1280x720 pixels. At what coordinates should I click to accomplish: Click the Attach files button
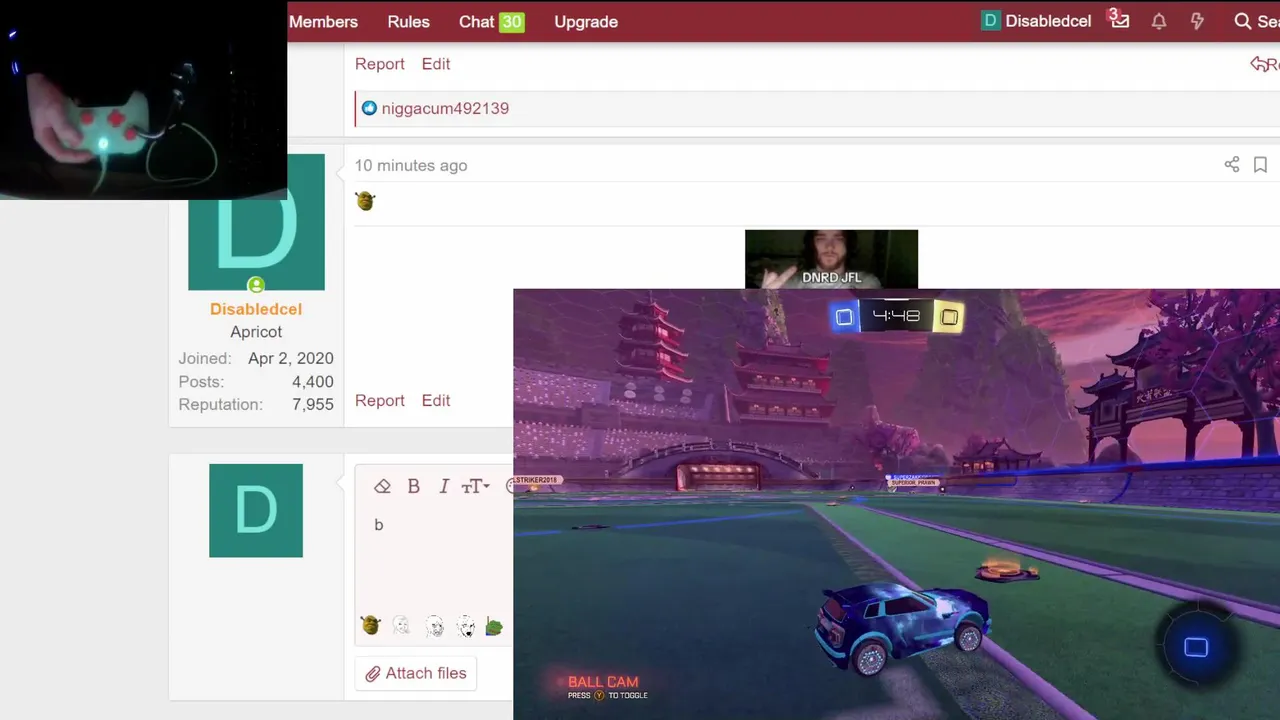click(416, 673)
